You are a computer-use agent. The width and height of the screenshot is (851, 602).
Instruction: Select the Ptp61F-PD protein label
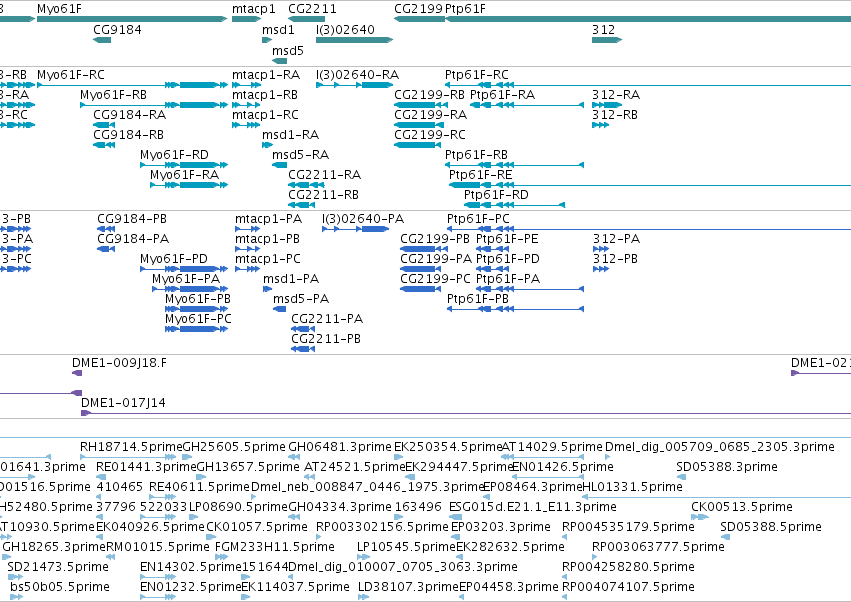508,259
